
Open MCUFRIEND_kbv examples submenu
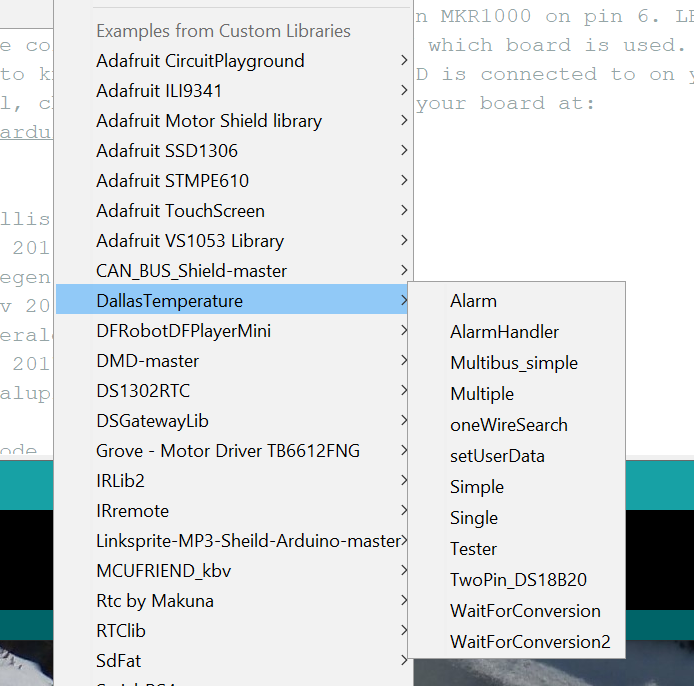234,571
